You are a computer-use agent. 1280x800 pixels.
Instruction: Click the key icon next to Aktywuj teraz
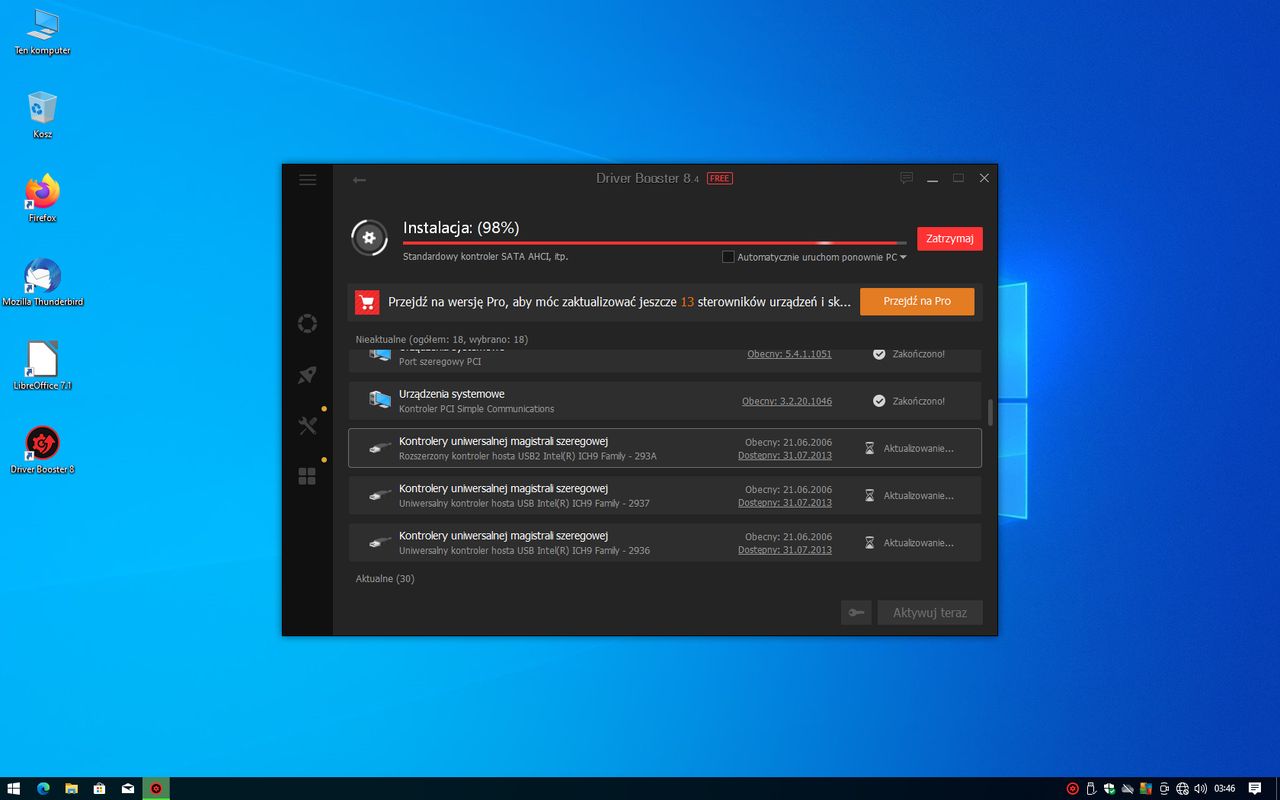(856, 613)
